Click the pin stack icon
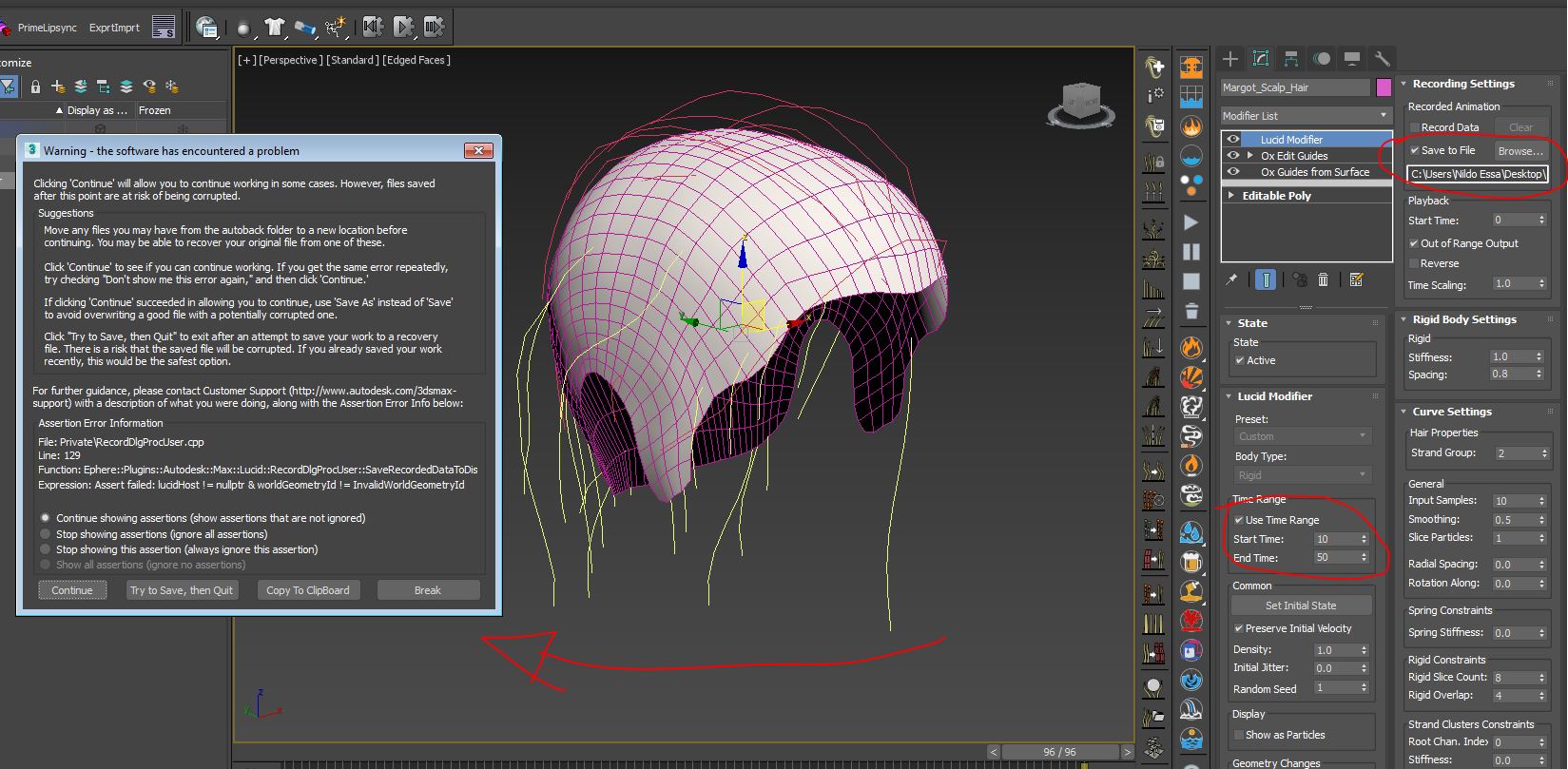1568x769 pixels. click(x=1231, y=279)
